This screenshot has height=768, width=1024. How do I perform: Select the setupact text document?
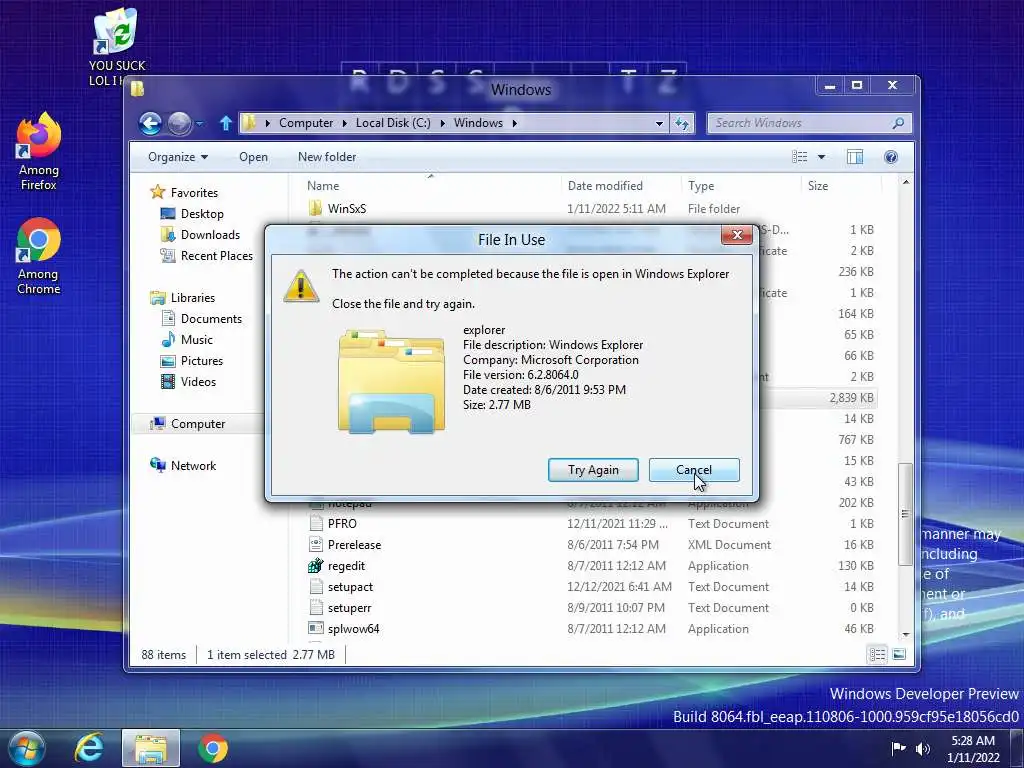[350, 586]
